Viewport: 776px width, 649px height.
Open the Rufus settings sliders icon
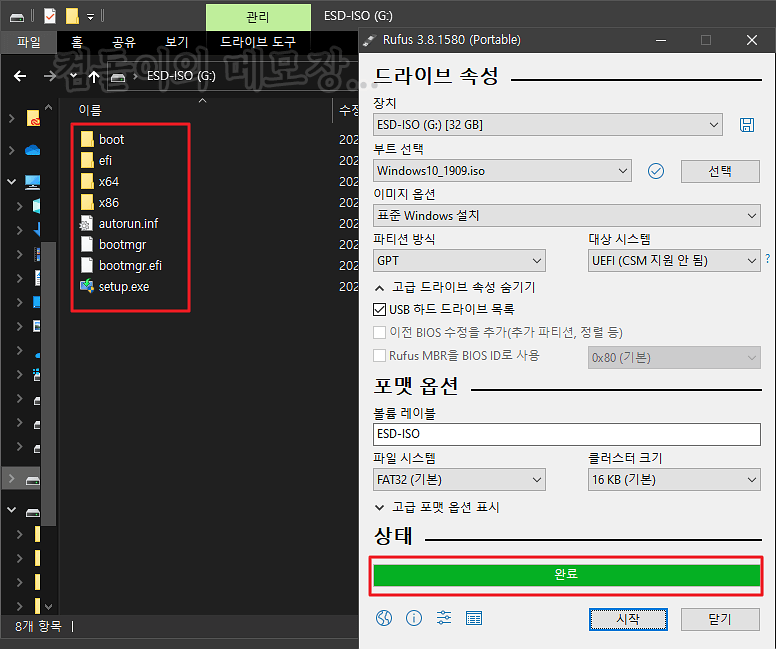(x=444, y=618)
